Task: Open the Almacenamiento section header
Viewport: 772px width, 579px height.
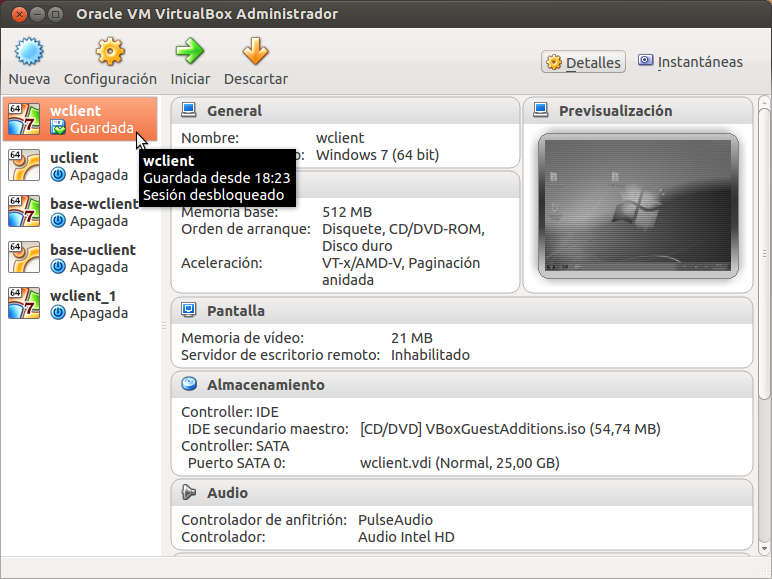Action: (462, 385)
